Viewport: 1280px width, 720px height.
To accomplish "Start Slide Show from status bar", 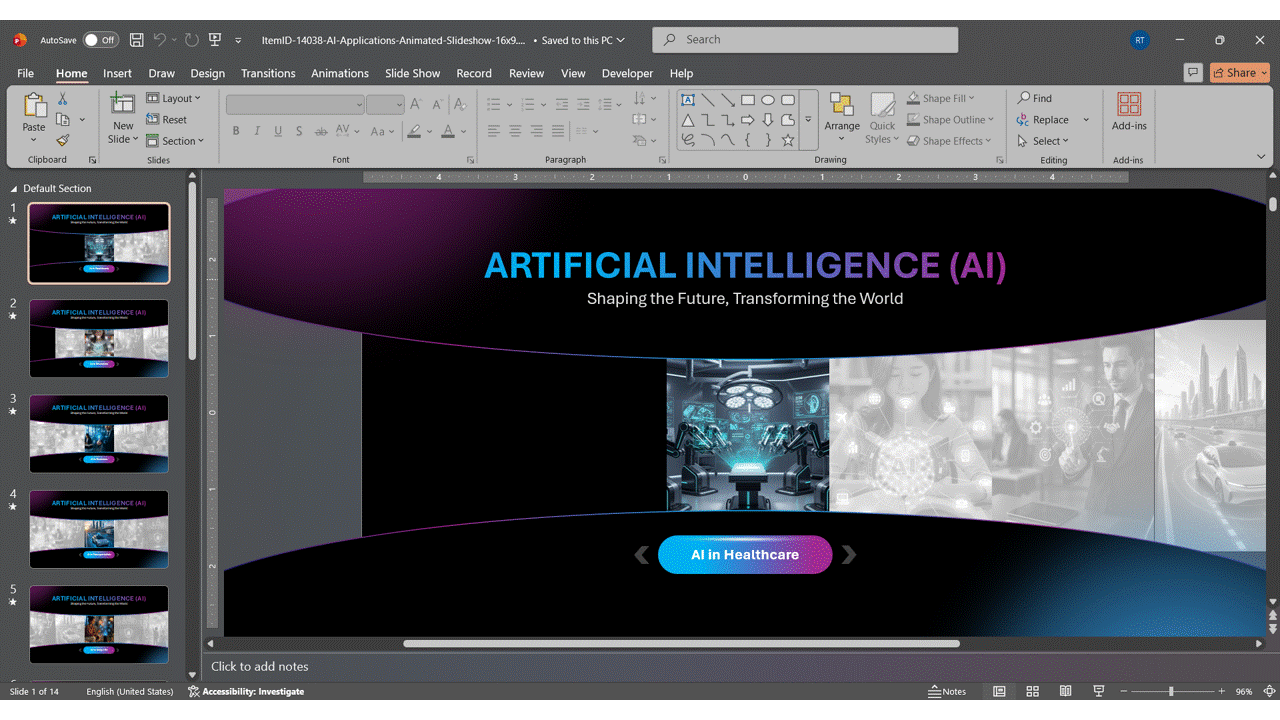I will click(1099, 691).
